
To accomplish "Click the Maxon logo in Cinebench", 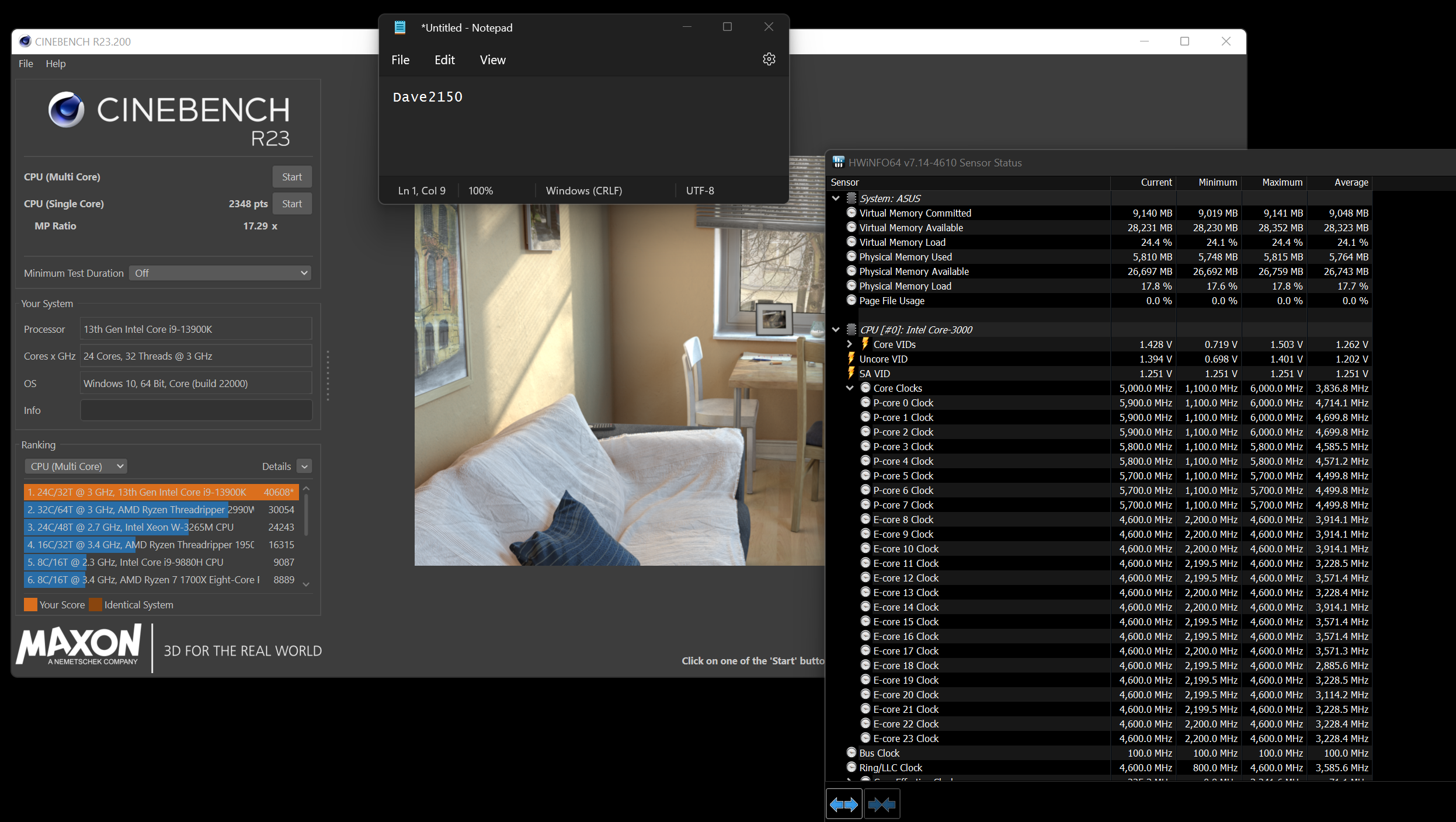I will pos(78,645).
